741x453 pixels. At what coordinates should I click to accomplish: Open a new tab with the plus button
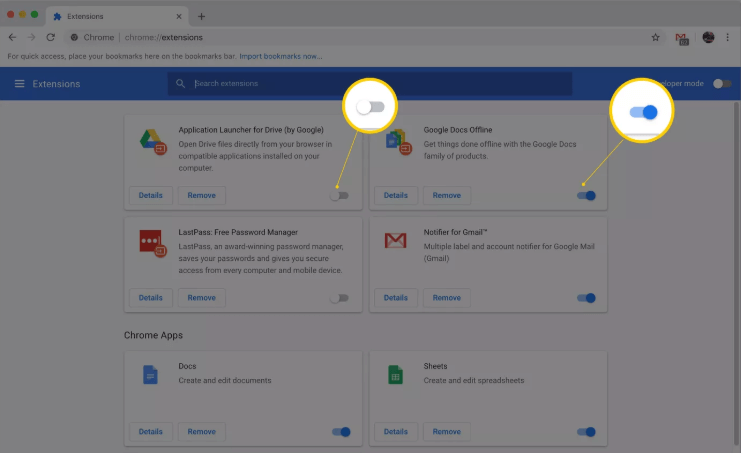point(201,17)
